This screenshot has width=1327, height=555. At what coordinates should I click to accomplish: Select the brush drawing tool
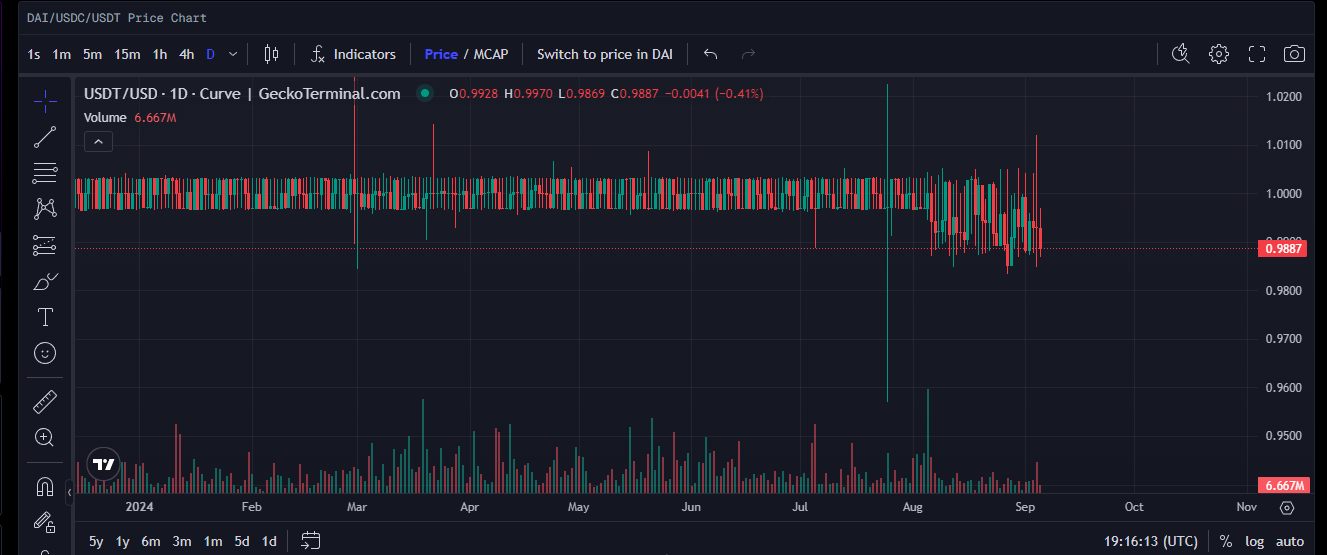point(45,281)
